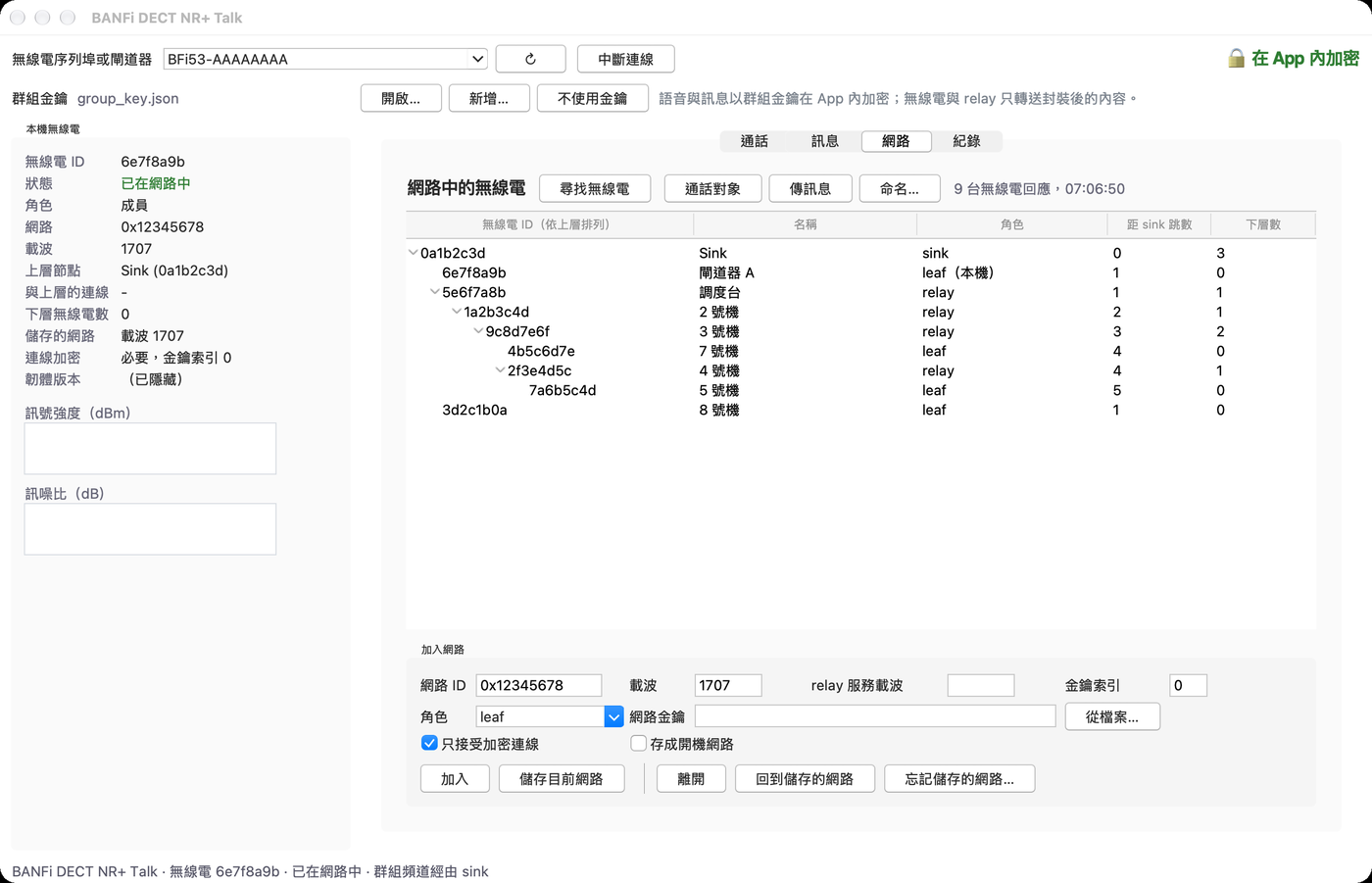This screenshot has height=883, width=1372.
Task: Select the 網路 tab
Action: (896, 141)
